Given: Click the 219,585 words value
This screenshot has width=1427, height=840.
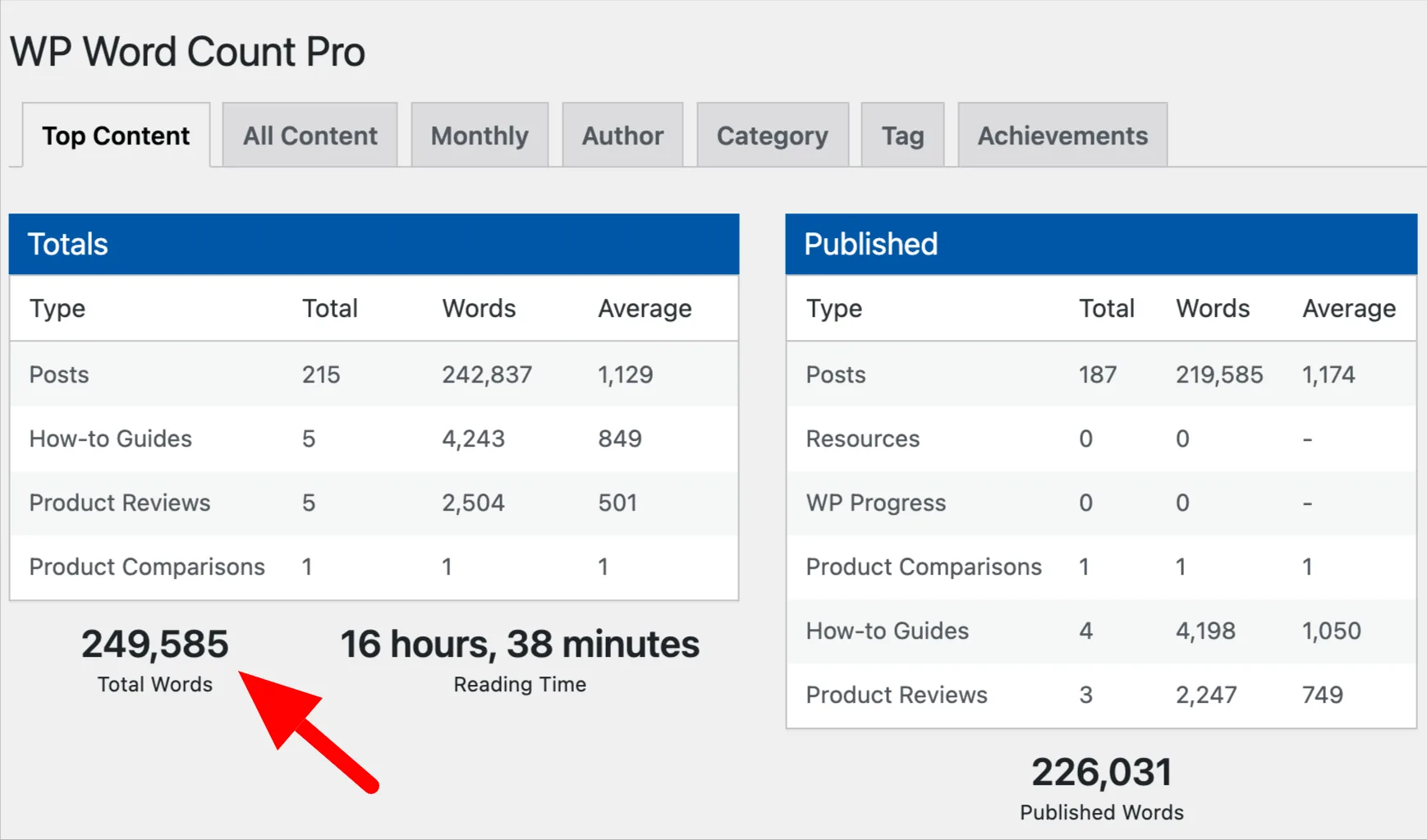Looking at the screenshot, I should click(1218, 374).
